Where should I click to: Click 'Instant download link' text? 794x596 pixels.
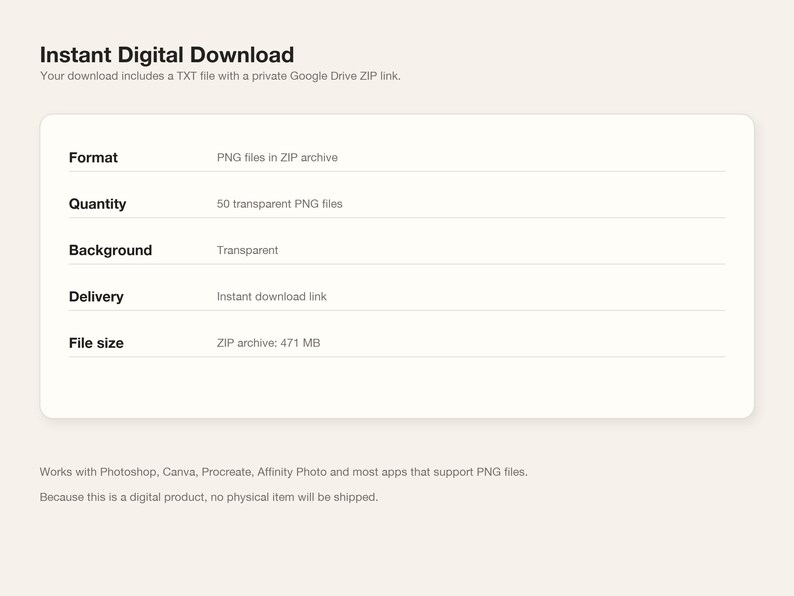(271, 296)
